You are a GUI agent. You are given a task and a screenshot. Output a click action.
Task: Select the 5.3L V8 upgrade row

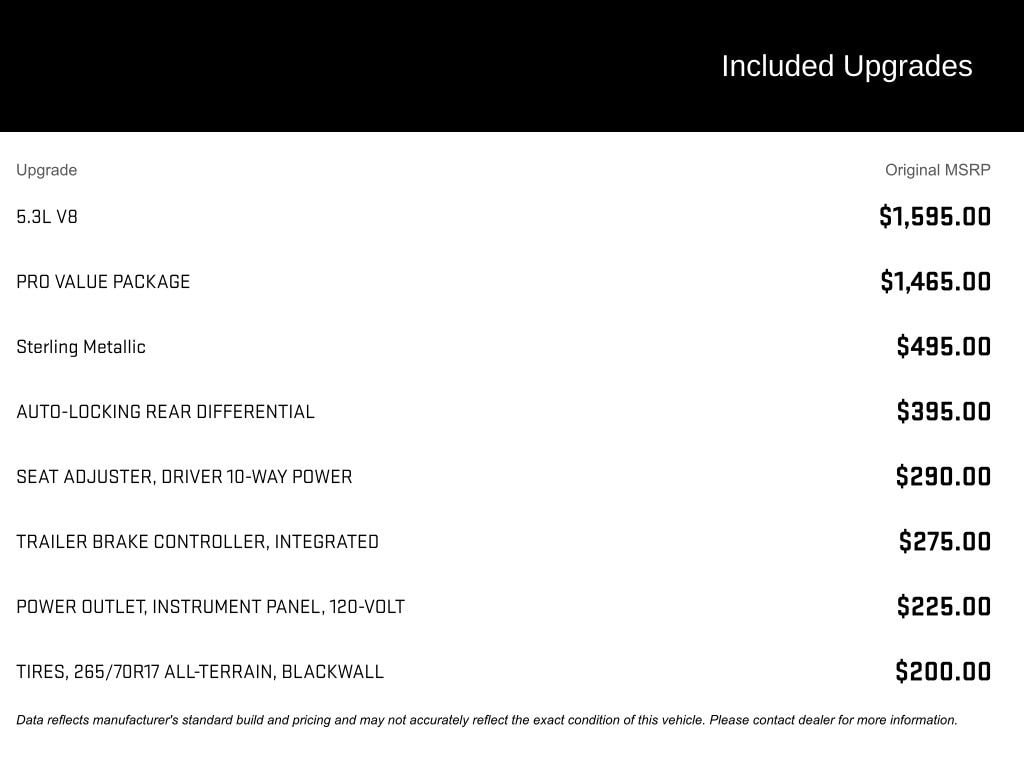[47, 217]
